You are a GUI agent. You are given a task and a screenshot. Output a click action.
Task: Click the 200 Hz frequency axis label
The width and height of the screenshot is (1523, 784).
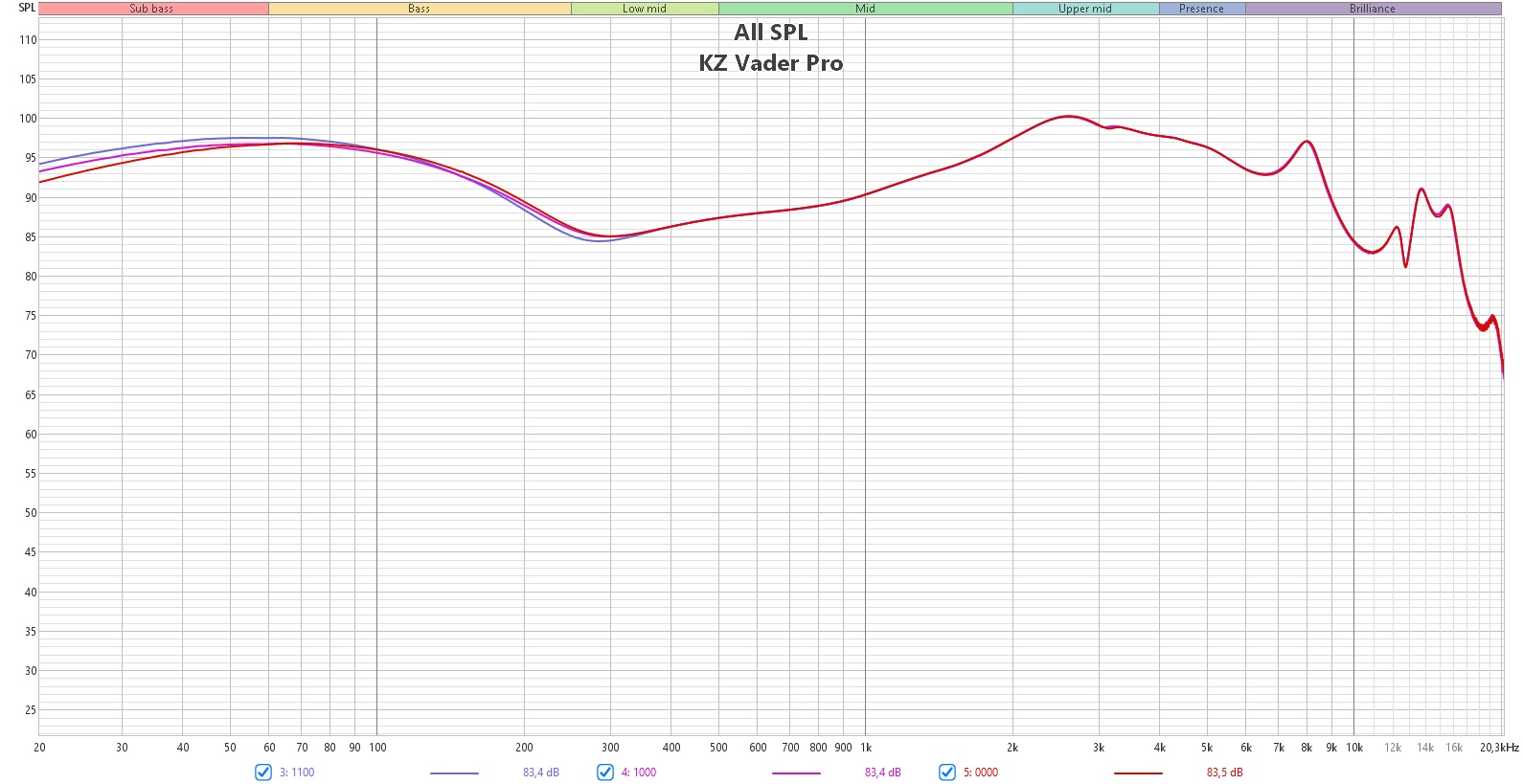[x=524, y=748]
